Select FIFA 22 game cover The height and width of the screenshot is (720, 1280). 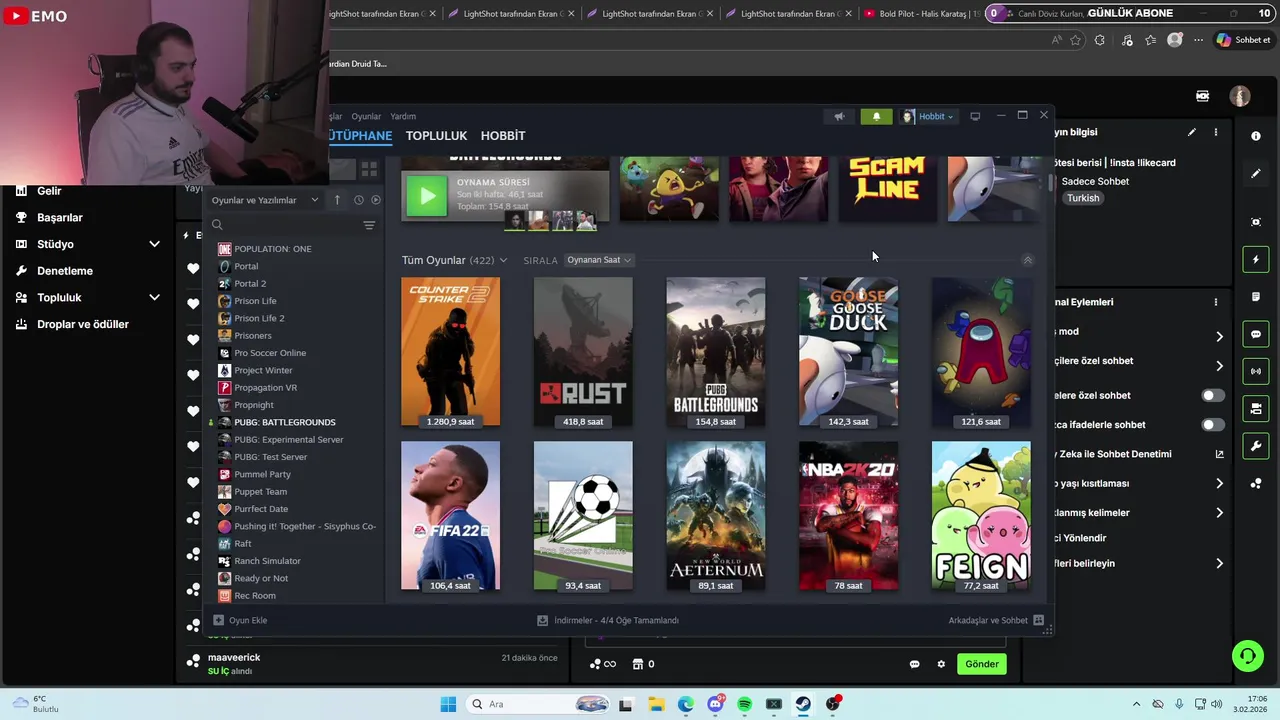click(x=450, y=516)
